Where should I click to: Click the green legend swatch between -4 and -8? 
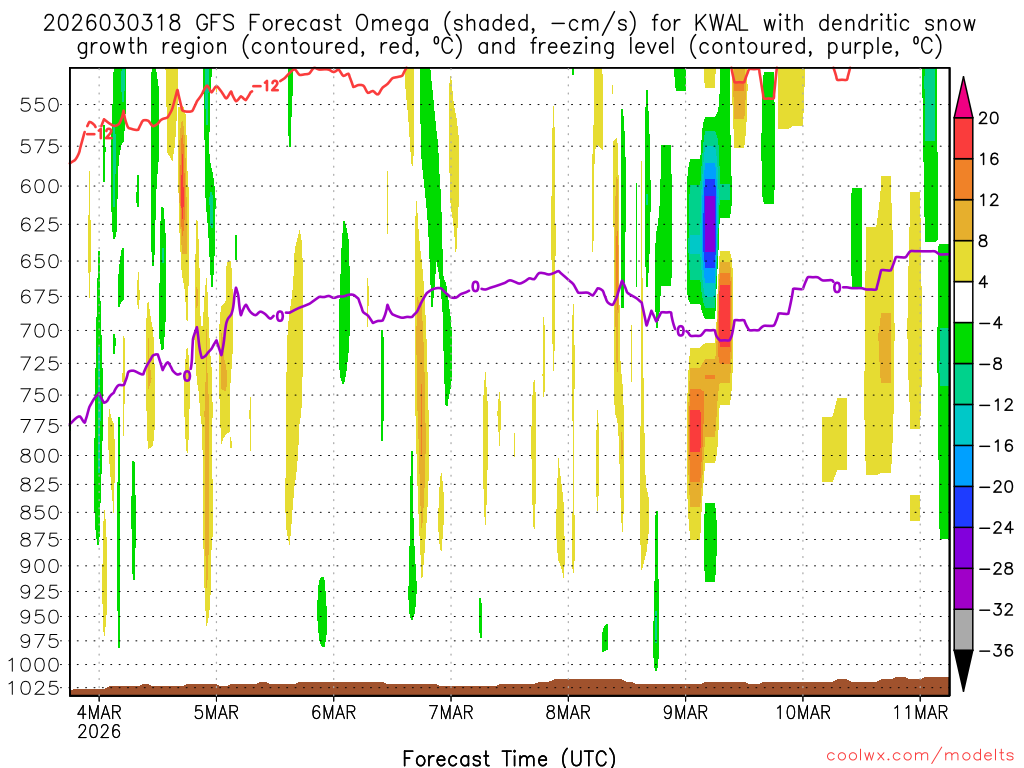(x=963, y=344)
